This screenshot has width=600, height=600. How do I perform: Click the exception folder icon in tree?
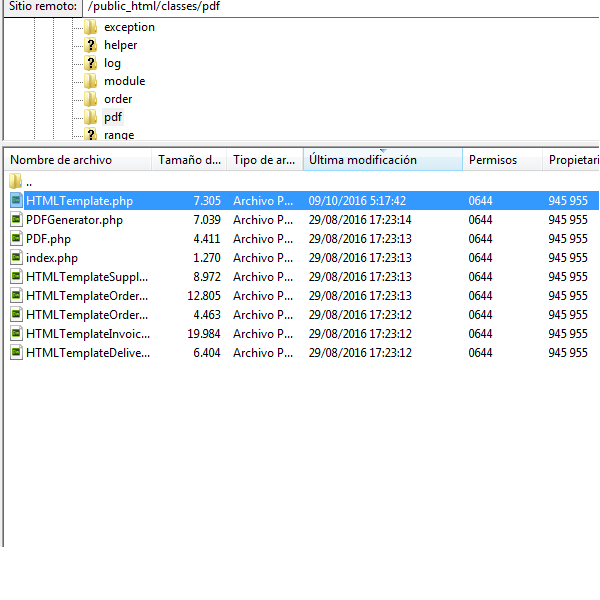(91, 27)
